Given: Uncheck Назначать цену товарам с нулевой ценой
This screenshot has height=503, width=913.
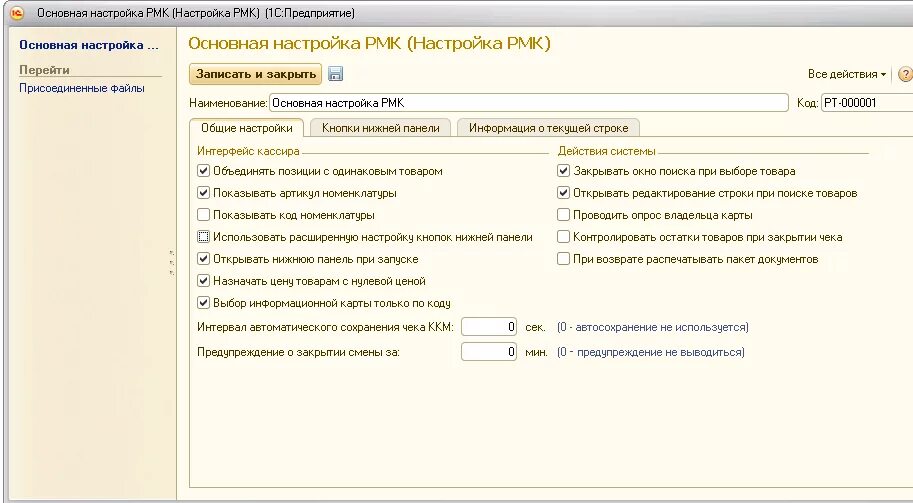Looking at the screenshot, I should (x=203, y=281).
